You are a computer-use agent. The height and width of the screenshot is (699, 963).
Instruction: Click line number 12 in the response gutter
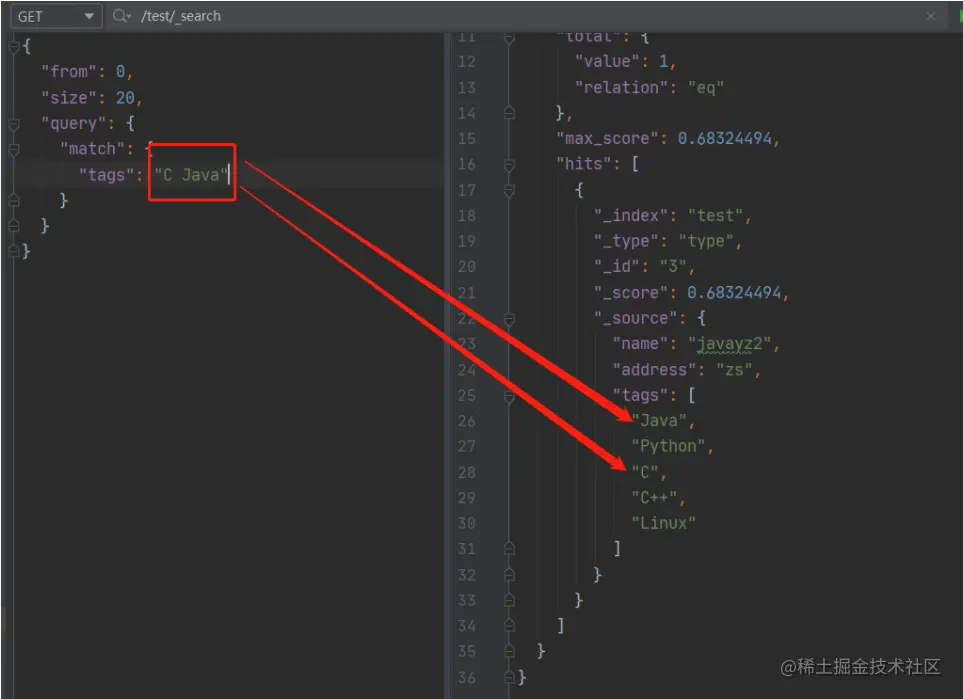click(467, 62)
